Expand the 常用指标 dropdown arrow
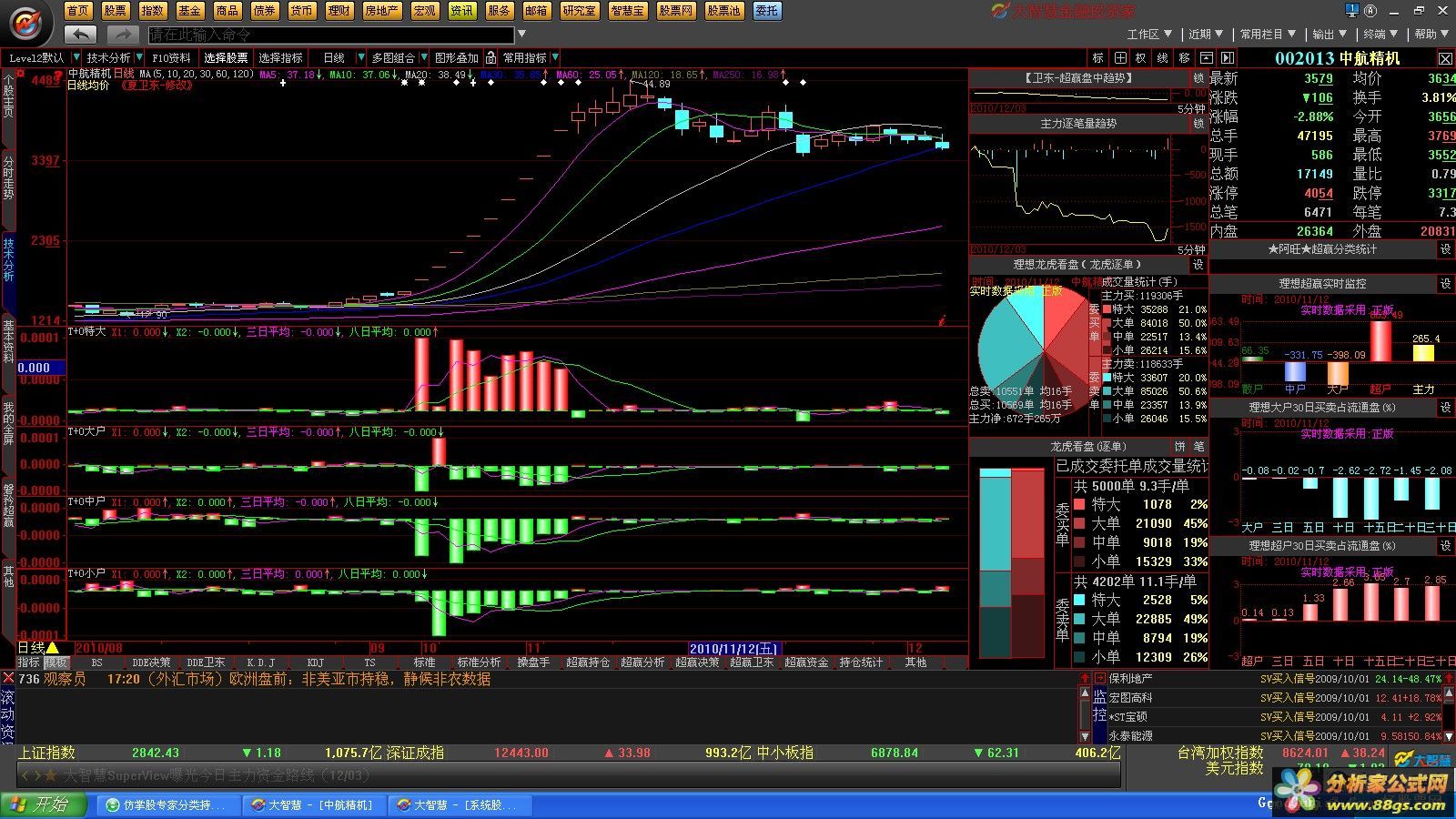This screenshot has height=819, width=1456. pyautogui.click(x=555, y=57)
